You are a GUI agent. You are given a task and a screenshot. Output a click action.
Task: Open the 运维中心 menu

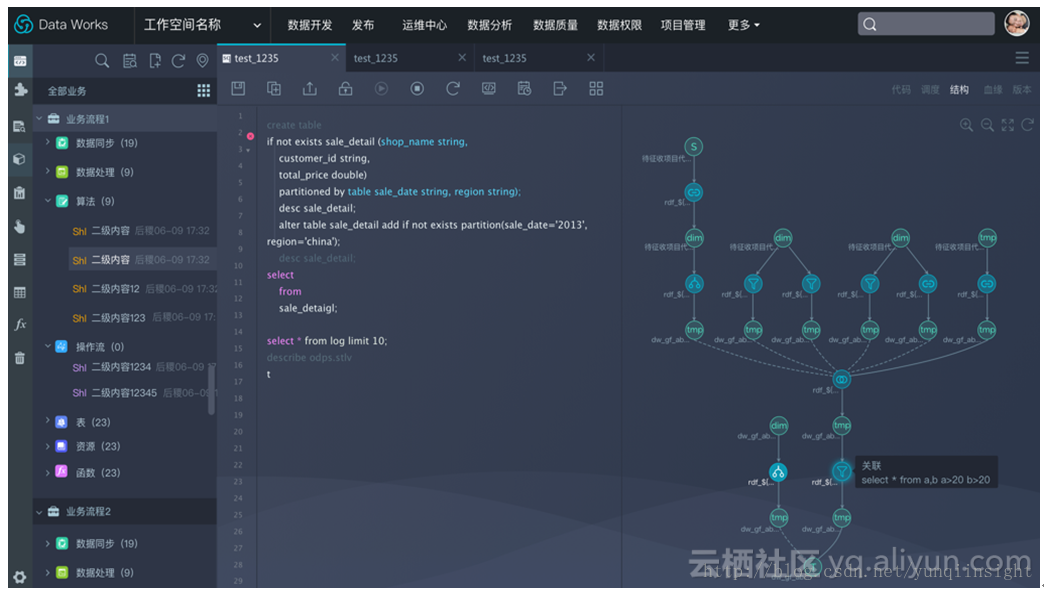coord(424,25)
